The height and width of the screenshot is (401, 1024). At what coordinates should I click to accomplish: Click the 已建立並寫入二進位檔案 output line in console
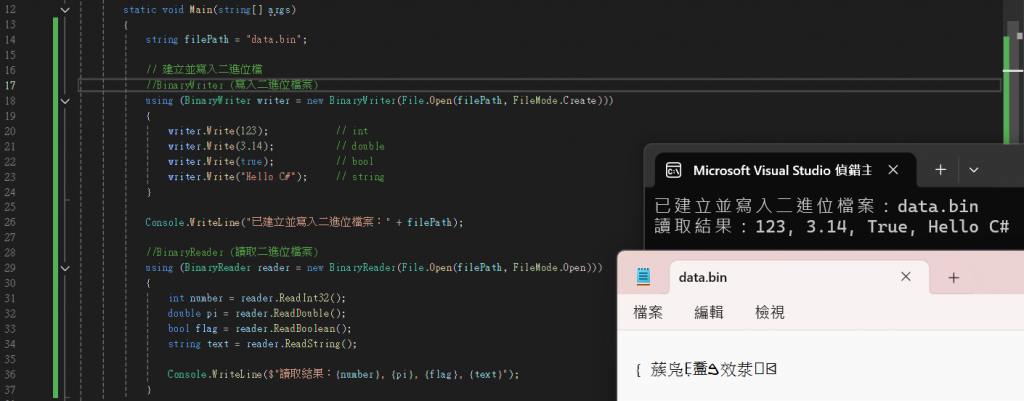816,207
